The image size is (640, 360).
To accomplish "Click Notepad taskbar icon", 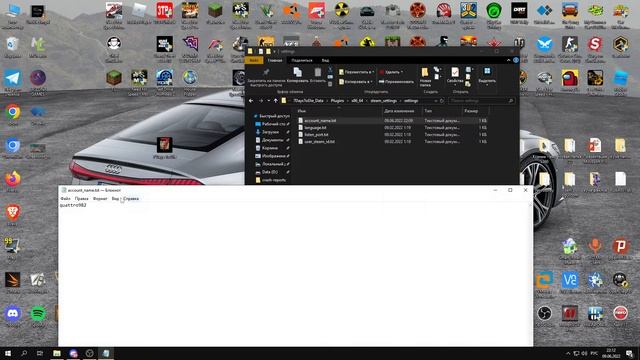I will 106,353.
